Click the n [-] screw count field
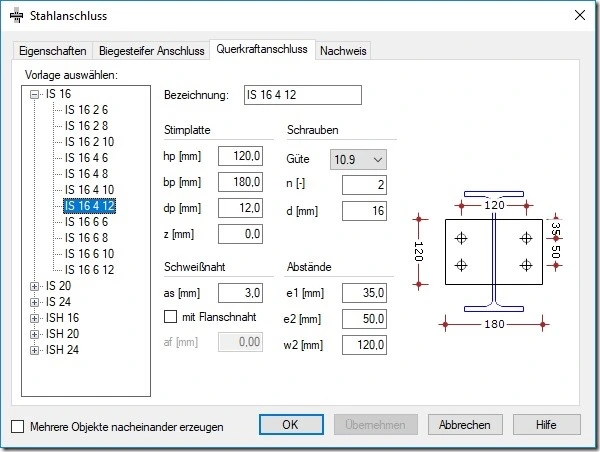This screenshot has height=452, width=600. [364, 185]
